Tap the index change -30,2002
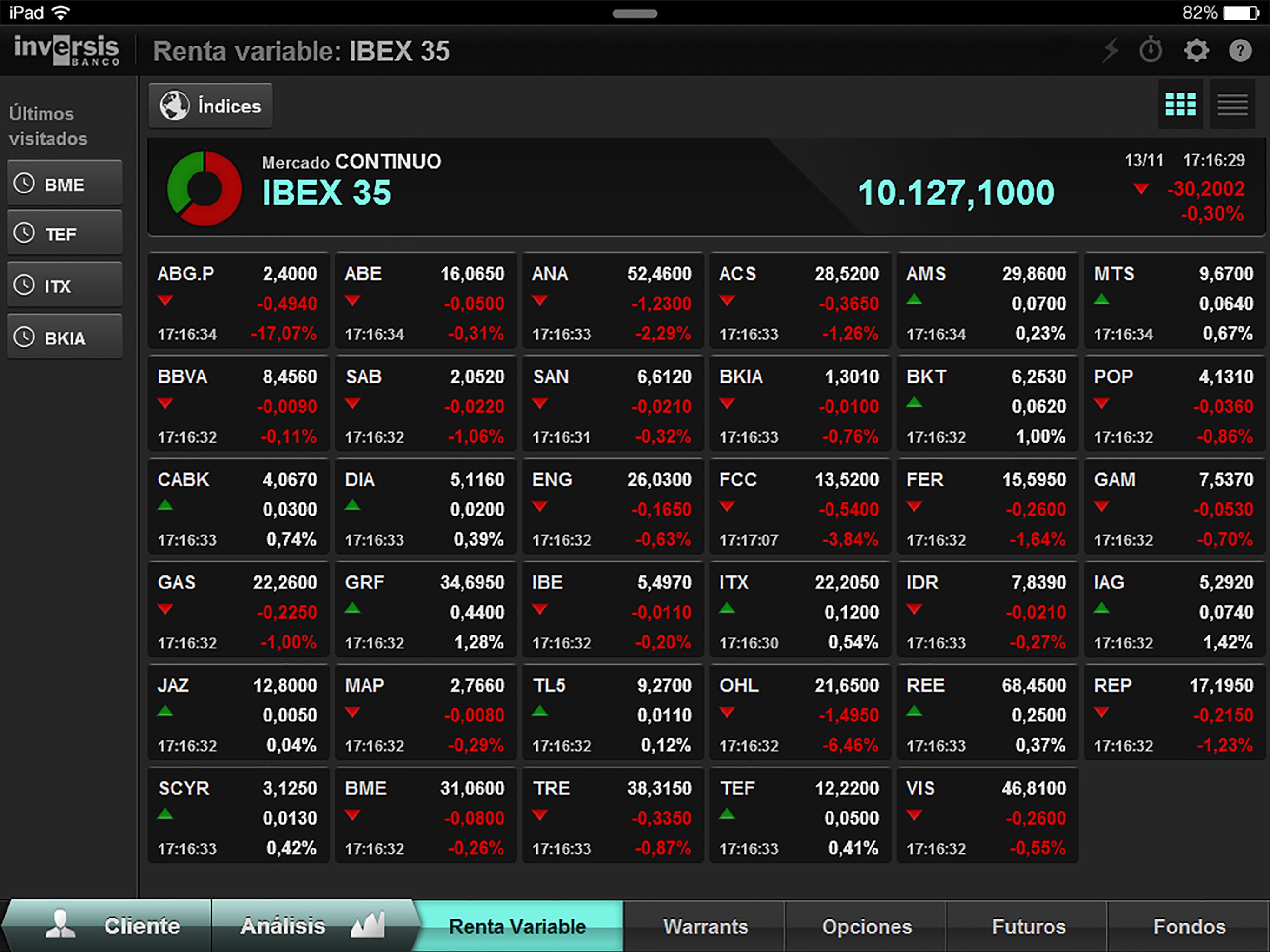 1206,188
